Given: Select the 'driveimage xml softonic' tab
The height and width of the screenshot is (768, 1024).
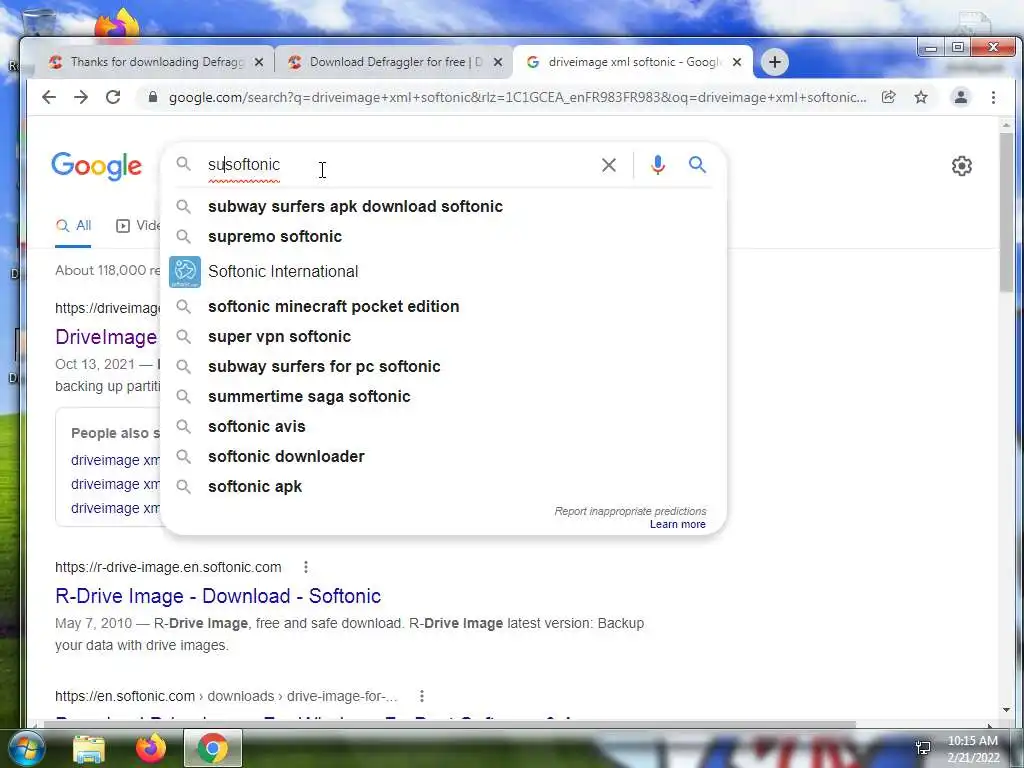Looking at the screenshot, I should pyautogui.click(x=633, y=62).
